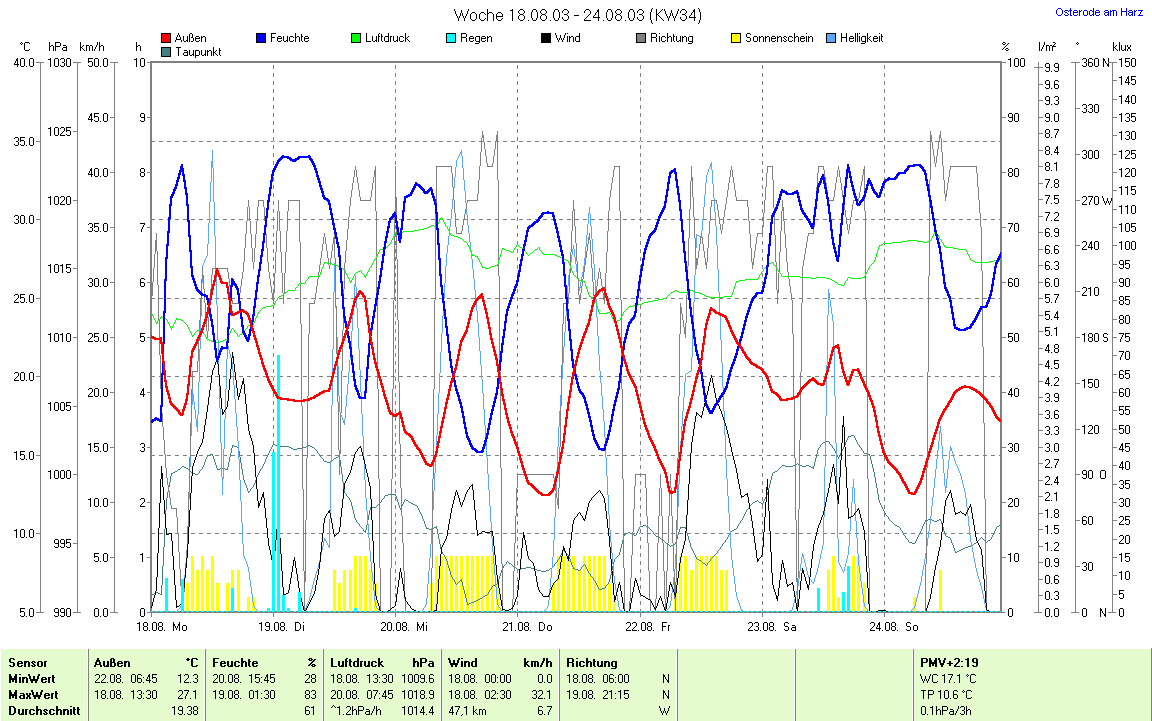Image resolution: width=1152 pixels, height=721 pixels.
Task: Click the green Luftdruck legend swatch
Action: [356, 38]
